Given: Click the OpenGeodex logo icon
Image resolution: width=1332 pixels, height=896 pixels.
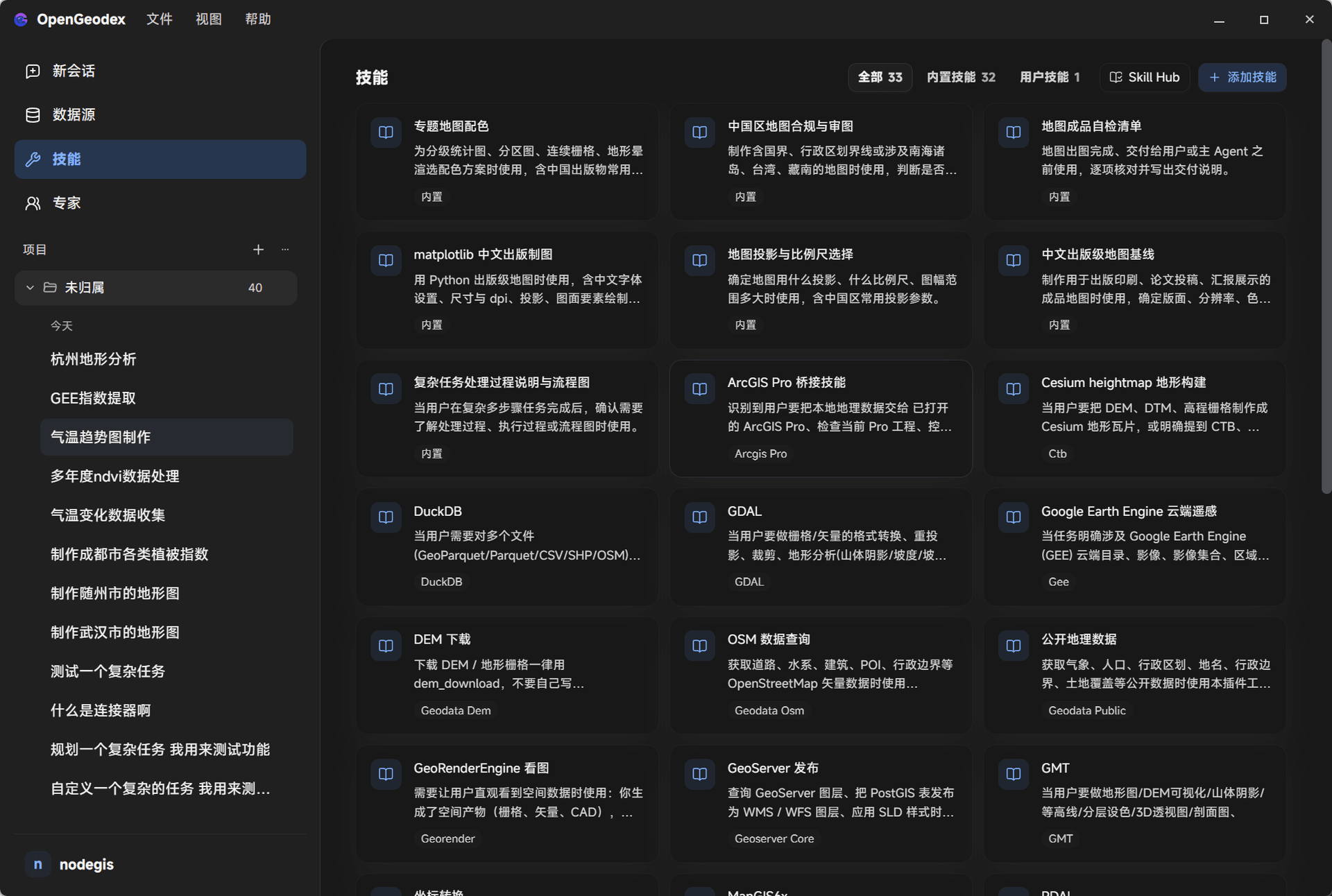Looking at the screenshot, I should pos(21,19).
